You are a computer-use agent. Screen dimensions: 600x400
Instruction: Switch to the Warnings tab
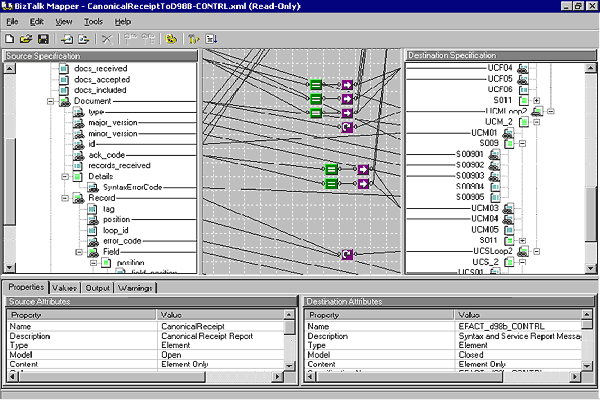(x=135, y=288)
